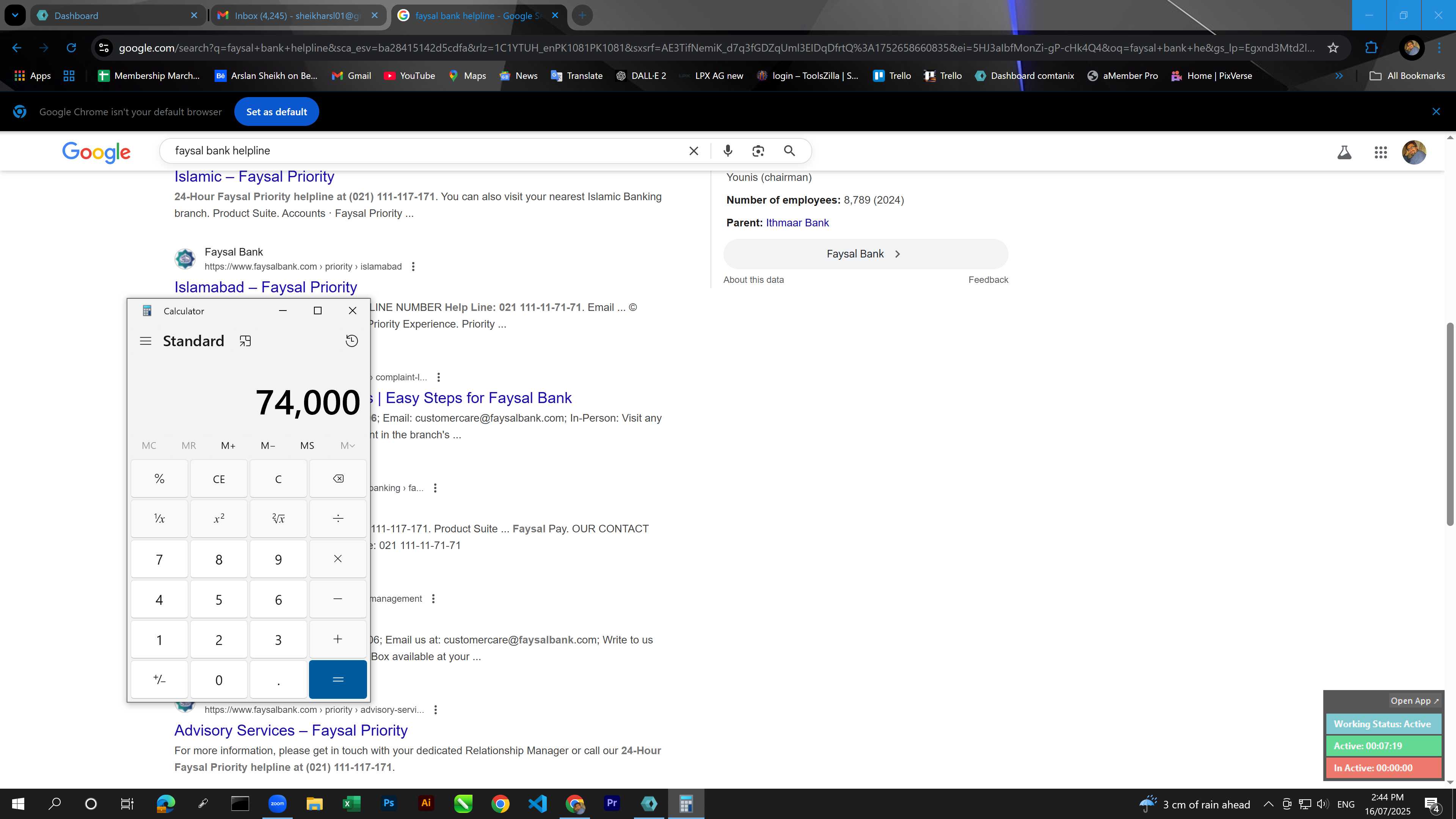Toggle Calculator keep-on-top mode icon

245,341
